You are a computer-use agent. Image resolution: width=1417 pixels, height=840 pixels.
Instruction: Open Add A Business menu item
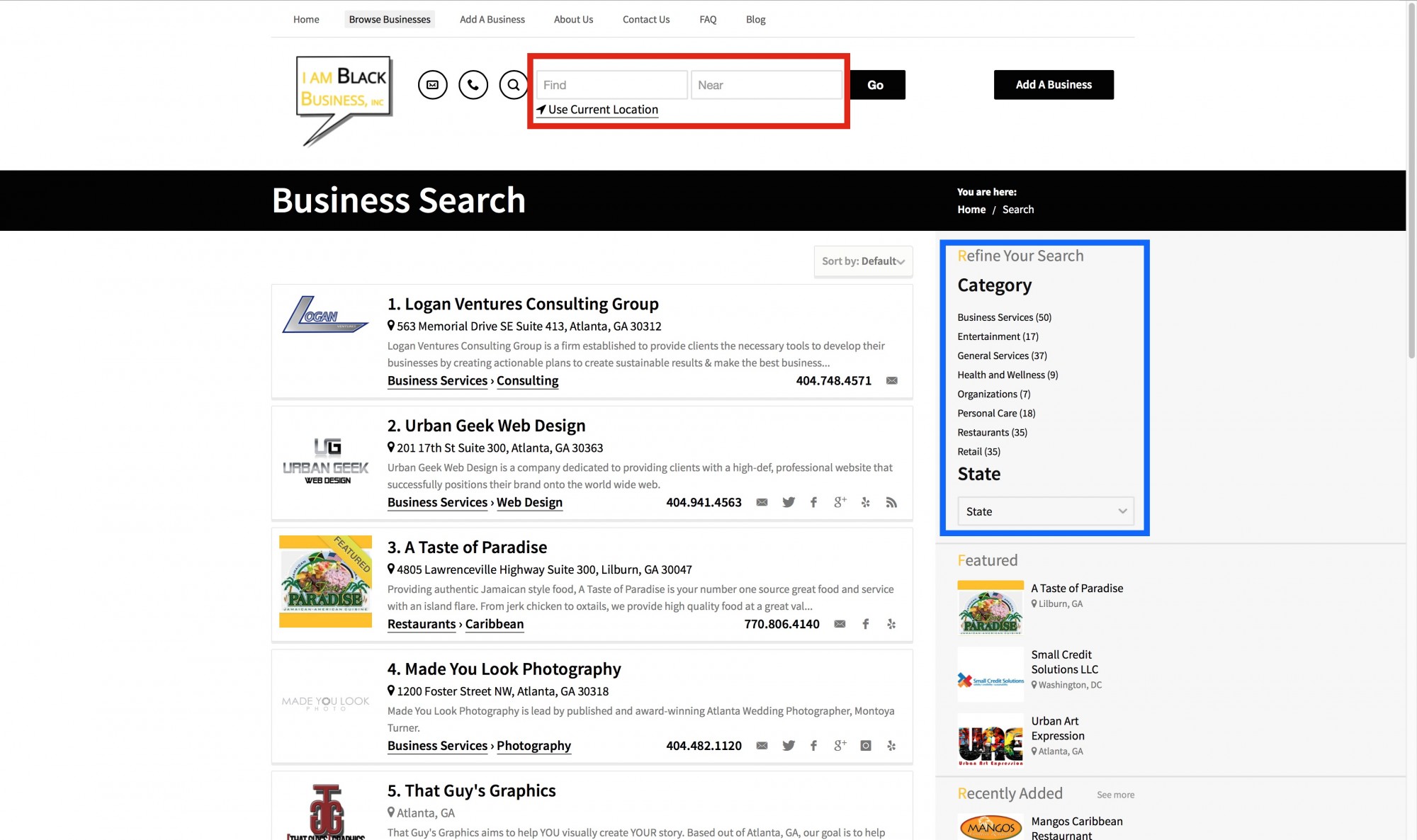pos(492,20)
